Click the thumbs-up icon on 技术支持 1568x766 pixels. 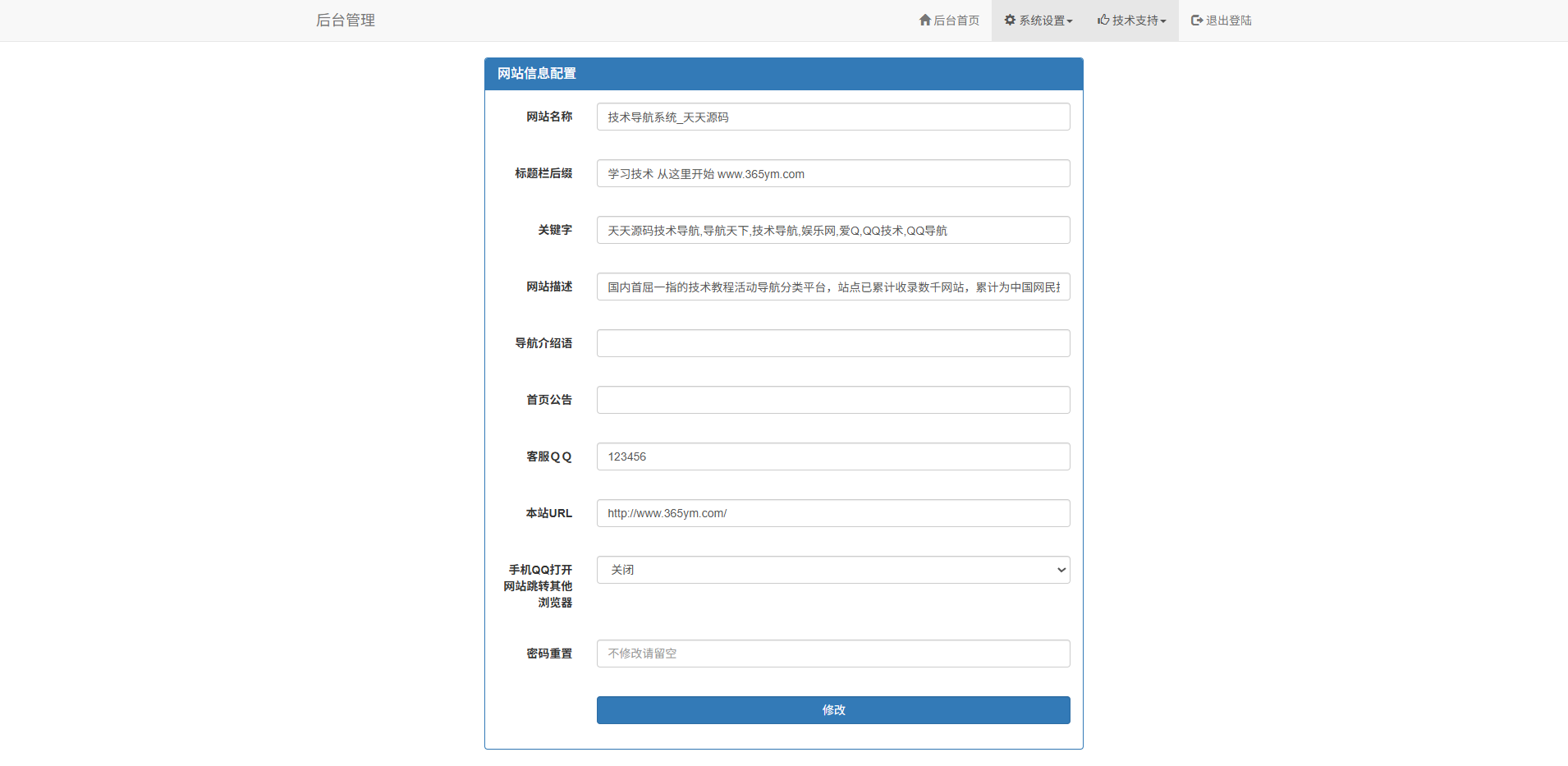coord(1102,20)
